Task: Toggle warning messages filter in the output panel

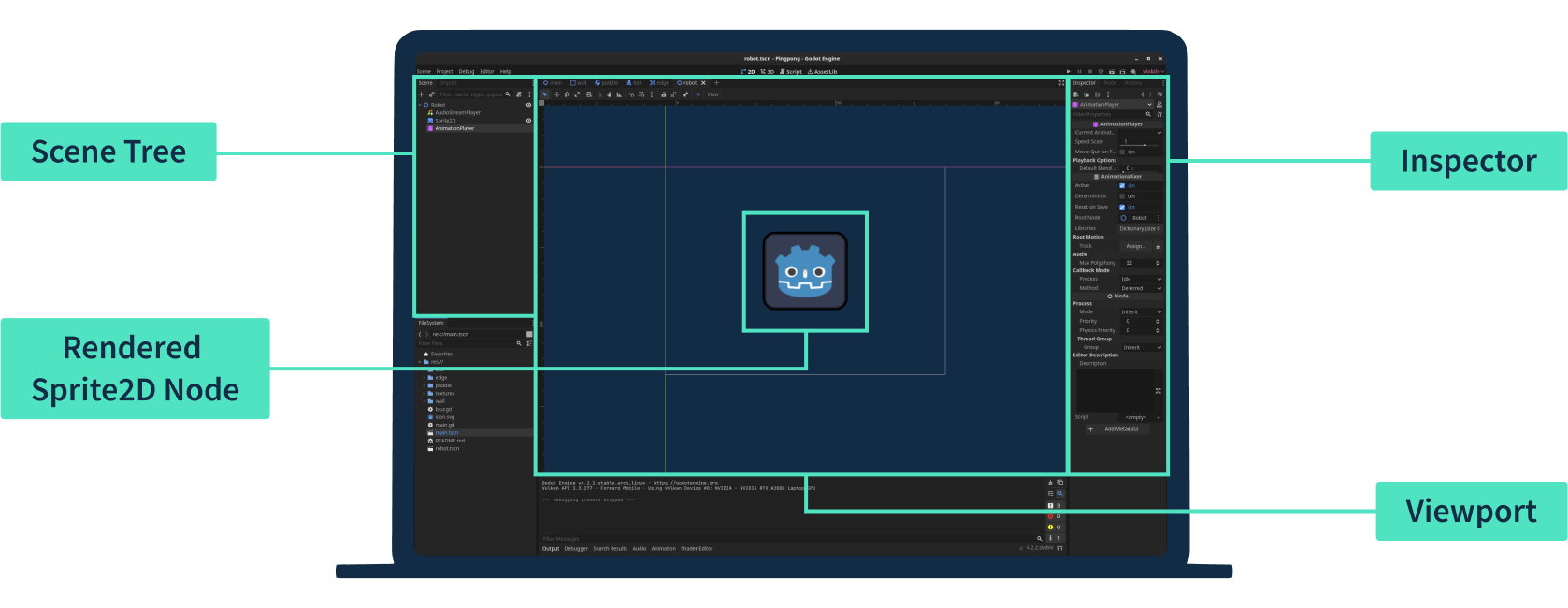Action: pos(1056,528)
